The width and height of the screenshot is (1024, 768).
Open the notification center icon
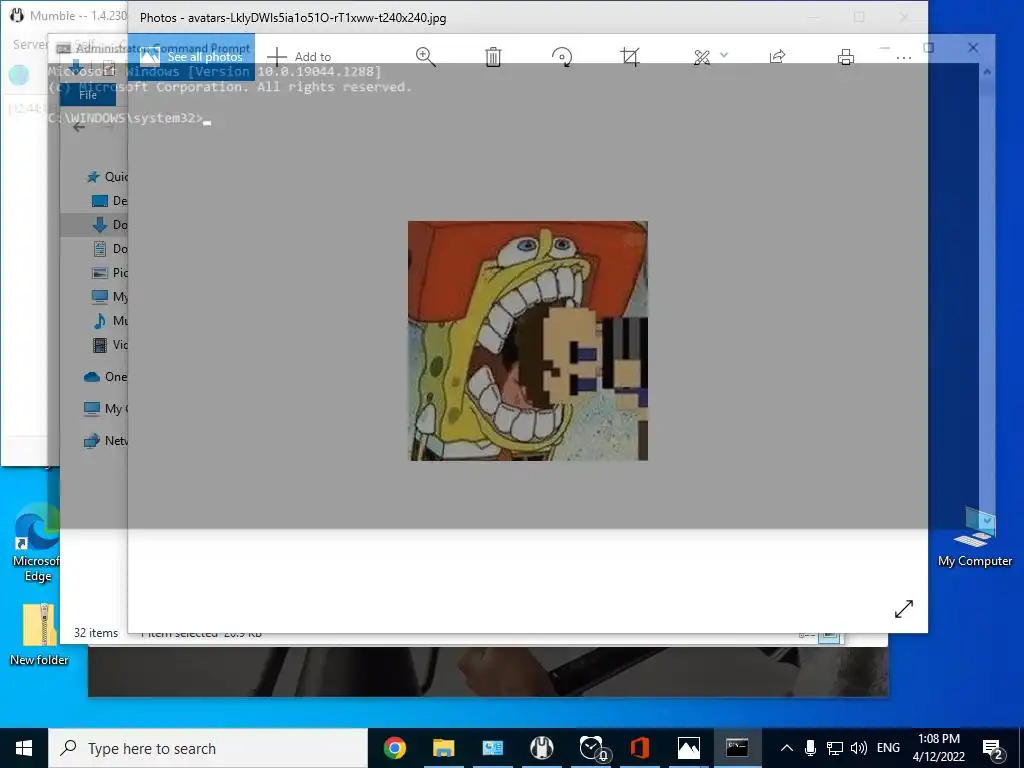click(993, 749)
